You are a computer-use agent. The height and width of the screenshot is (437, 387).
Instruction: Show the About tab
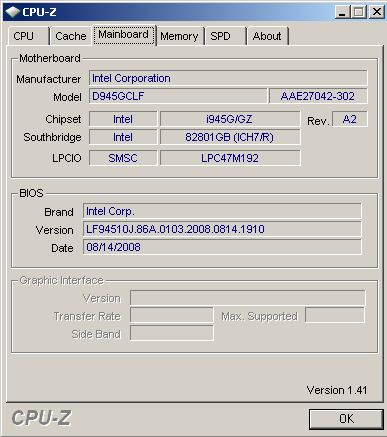[x=268, y=36]
